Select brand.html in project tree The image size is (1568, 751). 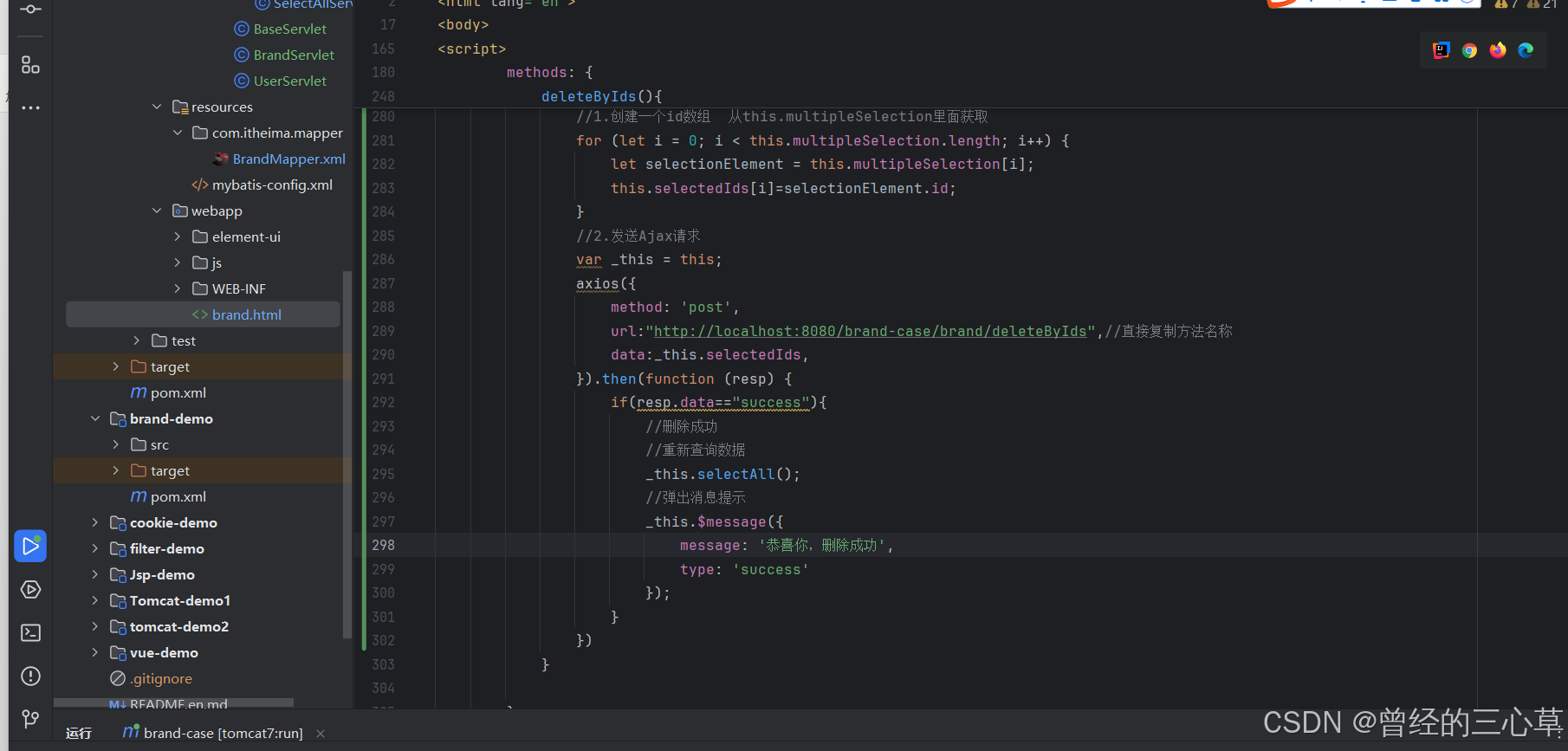(x=203, y=314)
